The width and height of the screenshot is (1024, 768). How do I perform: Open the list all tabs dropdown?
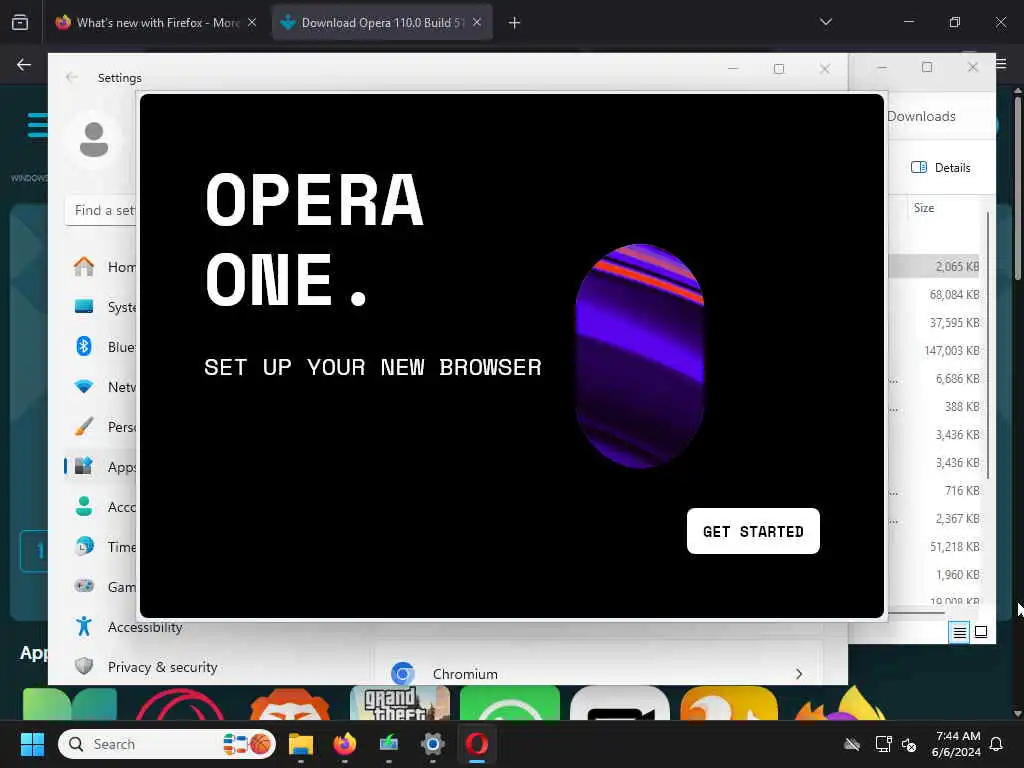[825, 22]
